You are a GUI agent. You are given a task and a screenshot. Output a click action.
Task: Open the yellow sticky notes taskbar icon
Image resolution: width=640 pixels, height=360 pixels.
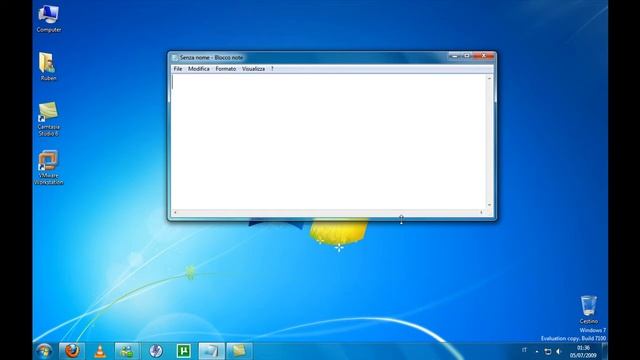(239, 351)
